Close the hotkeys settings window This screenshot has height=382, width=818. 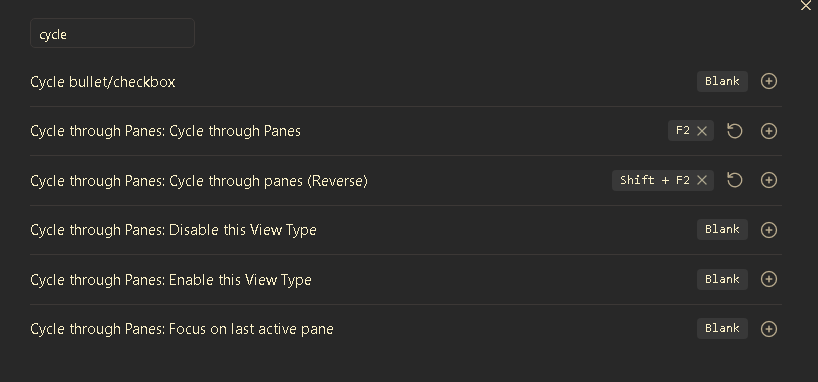pyautogui.click(x=805, y=6)
